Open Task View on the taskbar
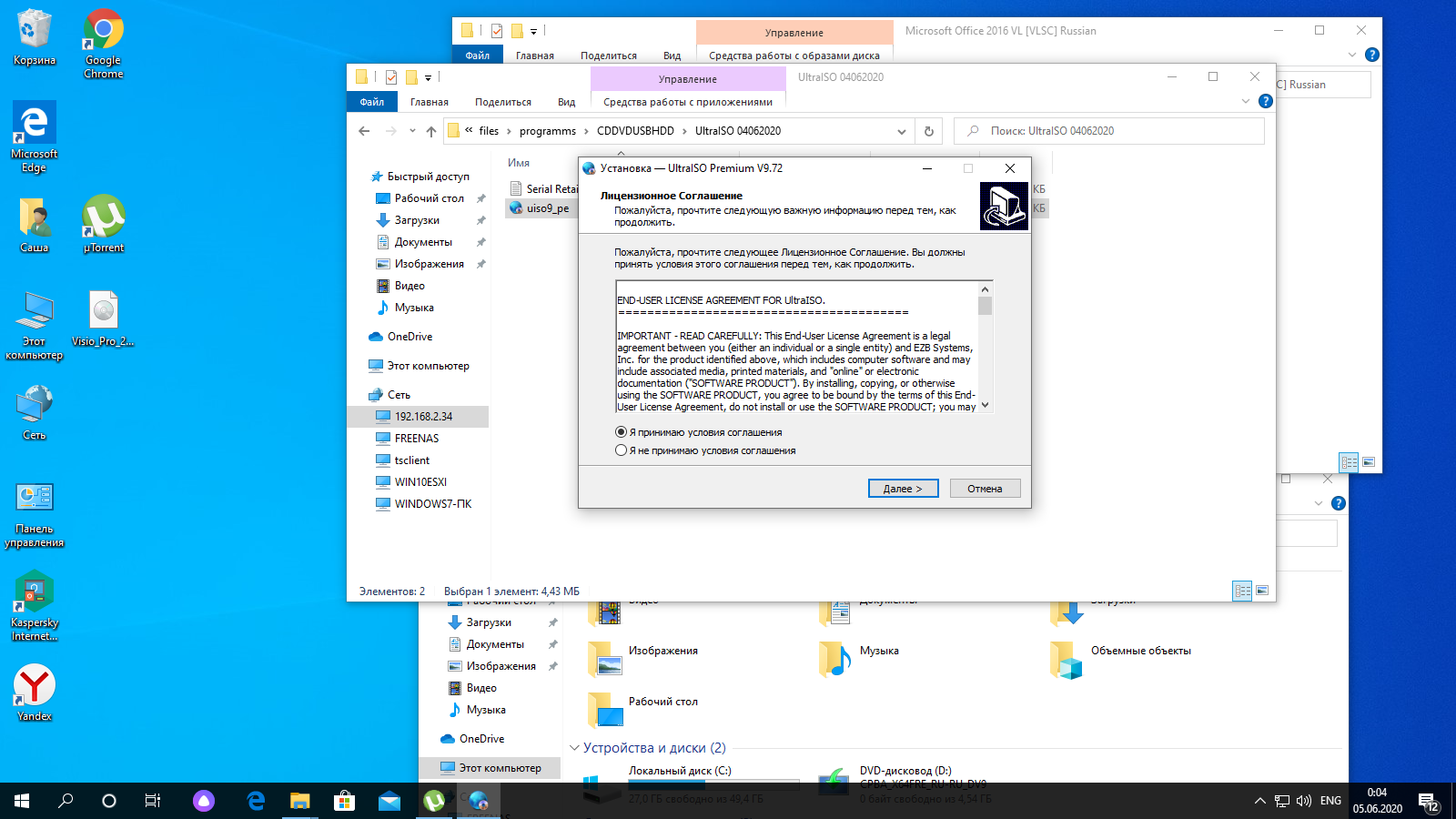The image size is (1456, 819). (x=153, y=801)
